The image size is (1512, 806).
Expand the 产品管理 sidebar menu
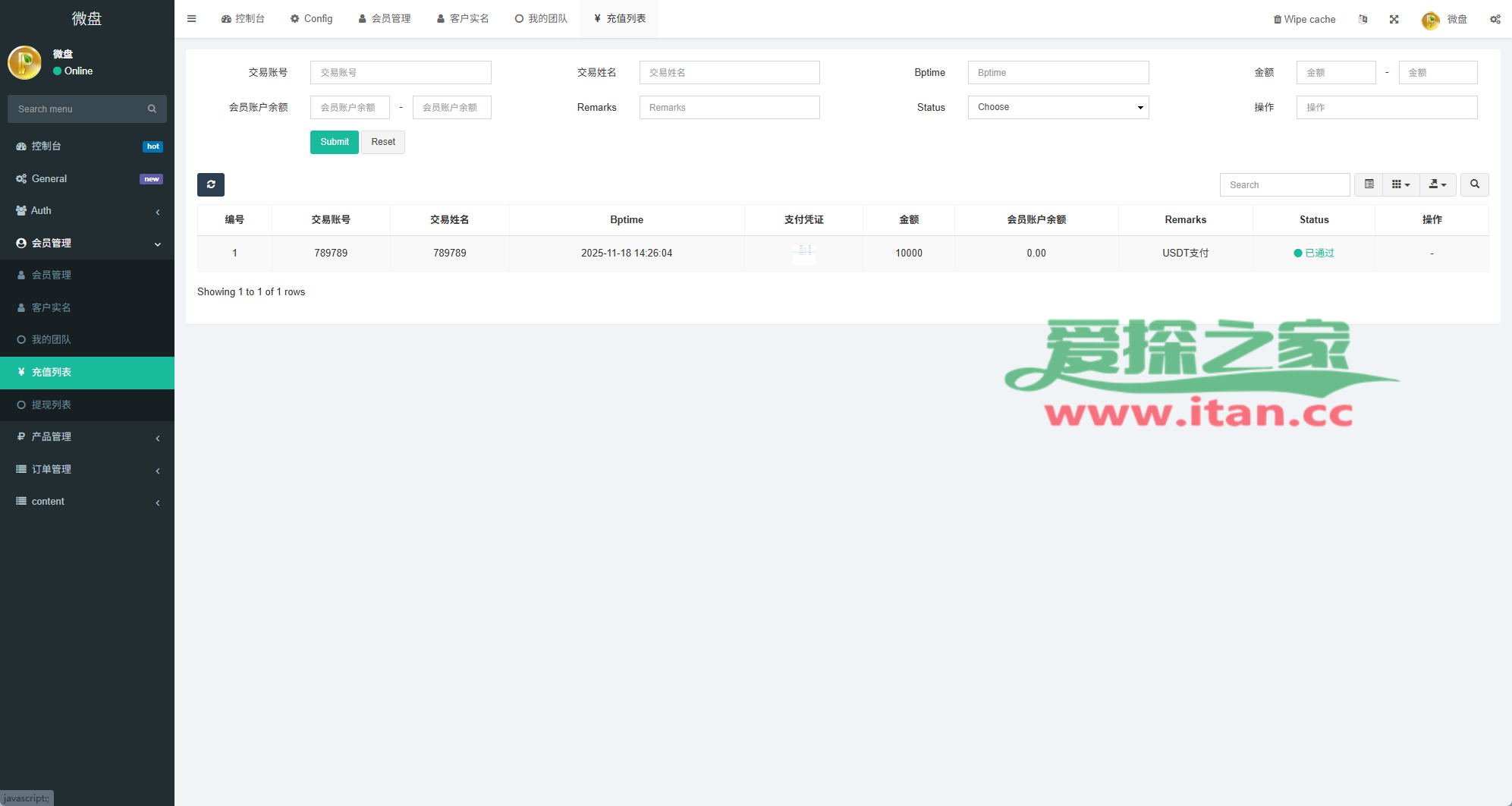tap(87, 437)
